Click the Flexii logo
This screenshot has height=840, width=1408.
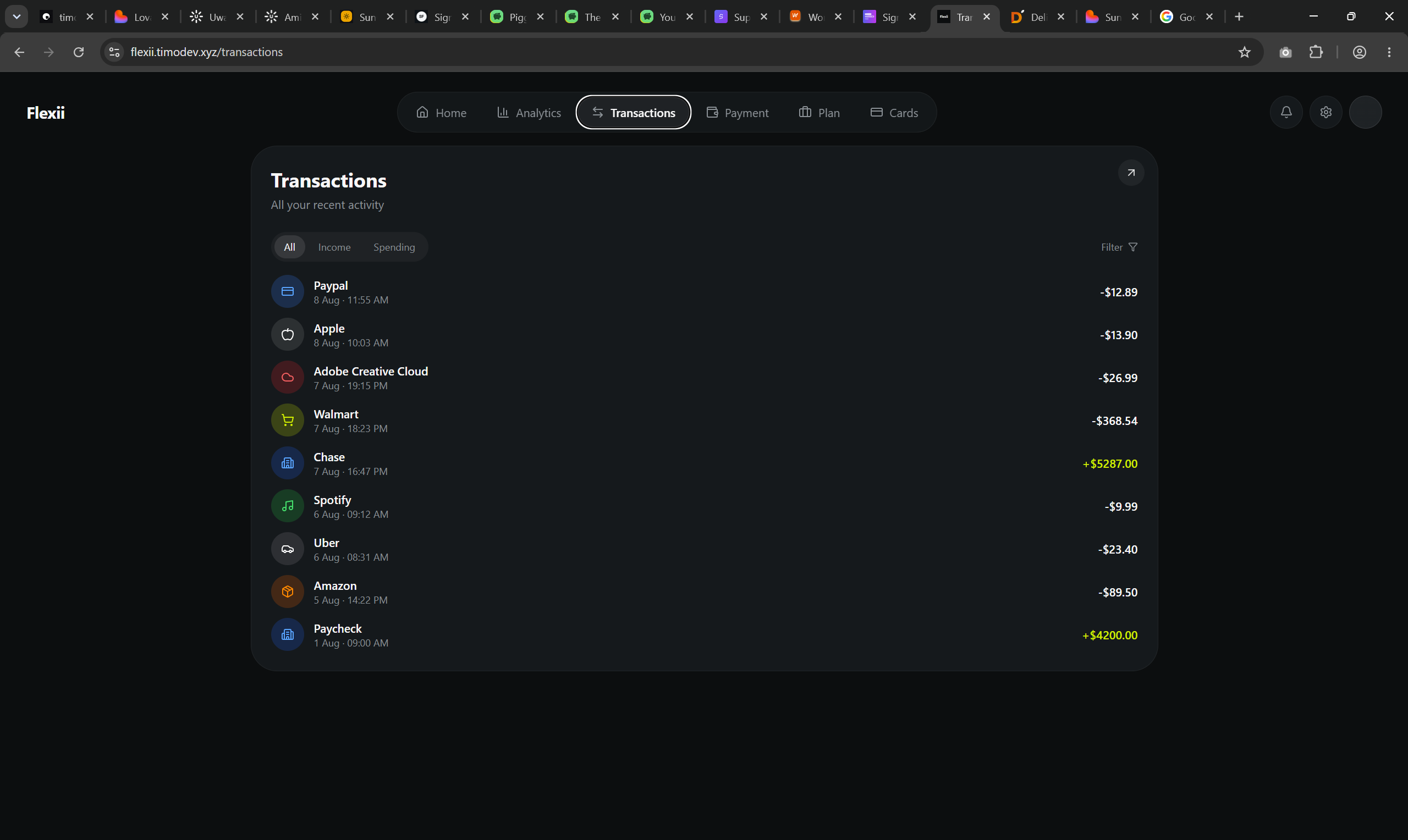click(x=46, y=113)
